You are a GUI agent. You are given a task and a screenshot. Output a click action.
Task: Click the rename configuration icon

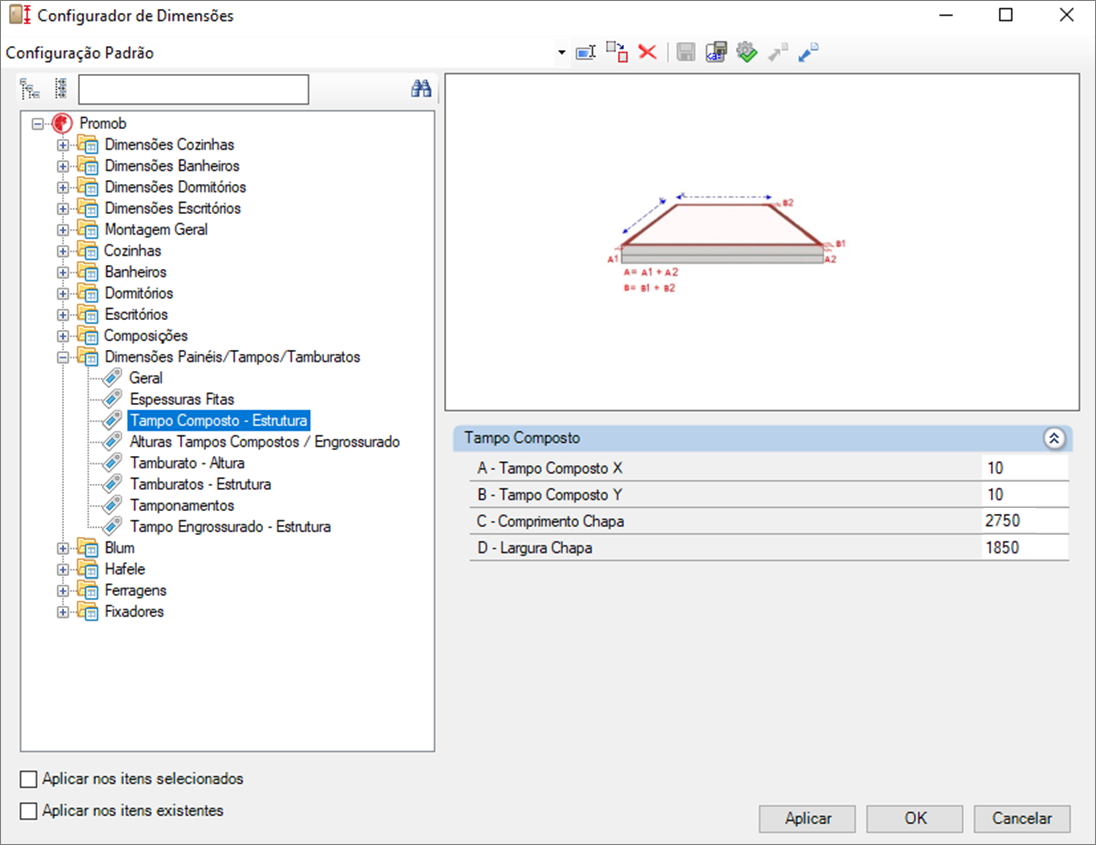coord(585,52)
